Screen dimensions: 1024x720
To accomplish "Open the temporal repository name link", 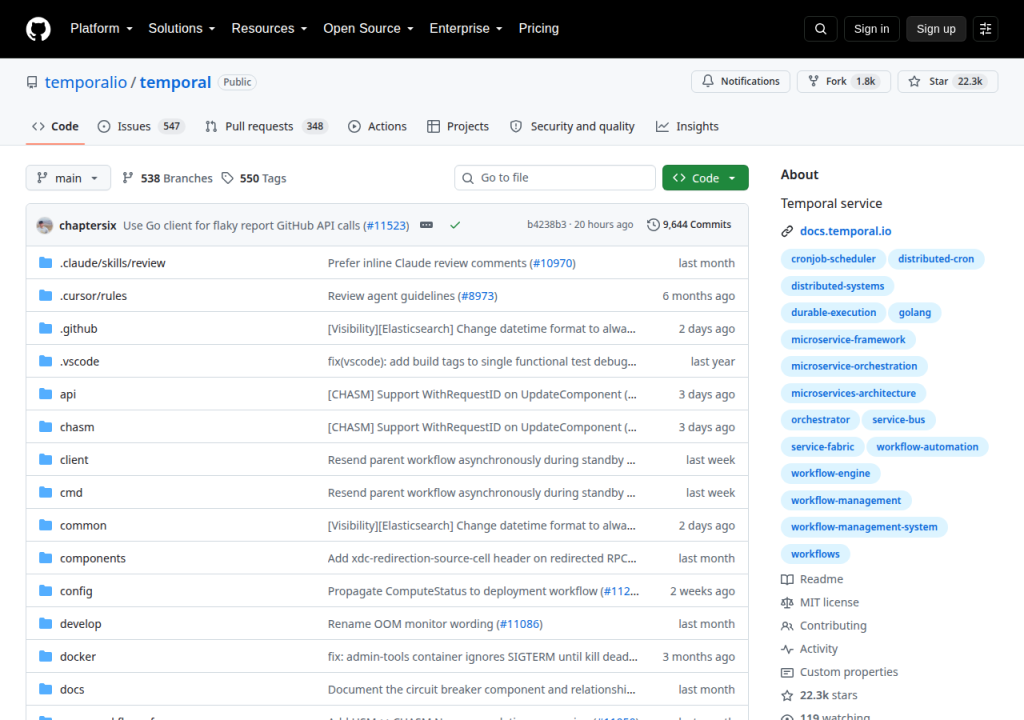I will tap(175, 82).
